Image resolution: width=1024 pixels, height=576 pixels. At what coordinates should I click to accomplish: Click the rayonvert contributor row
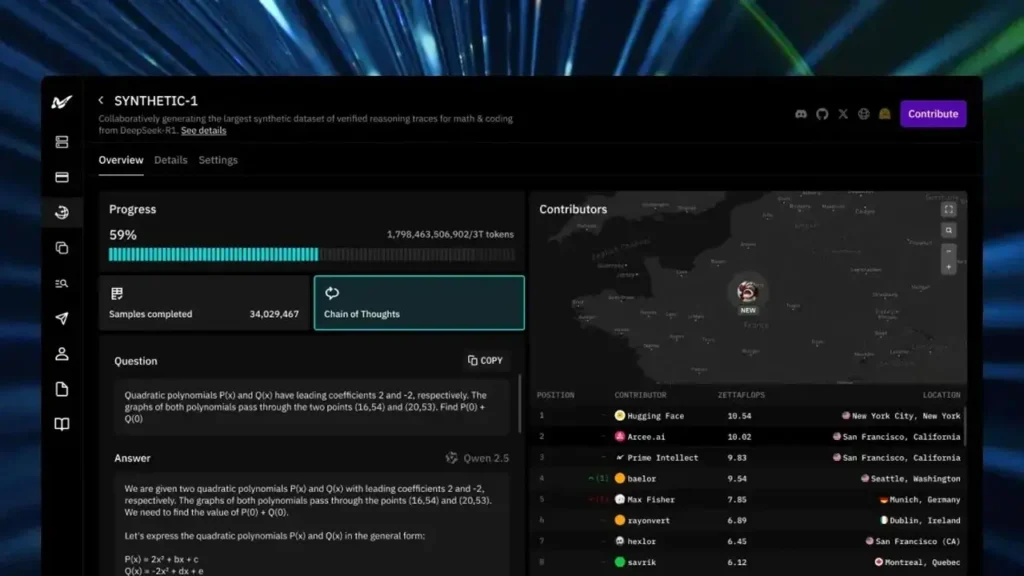tap(748, 520)
